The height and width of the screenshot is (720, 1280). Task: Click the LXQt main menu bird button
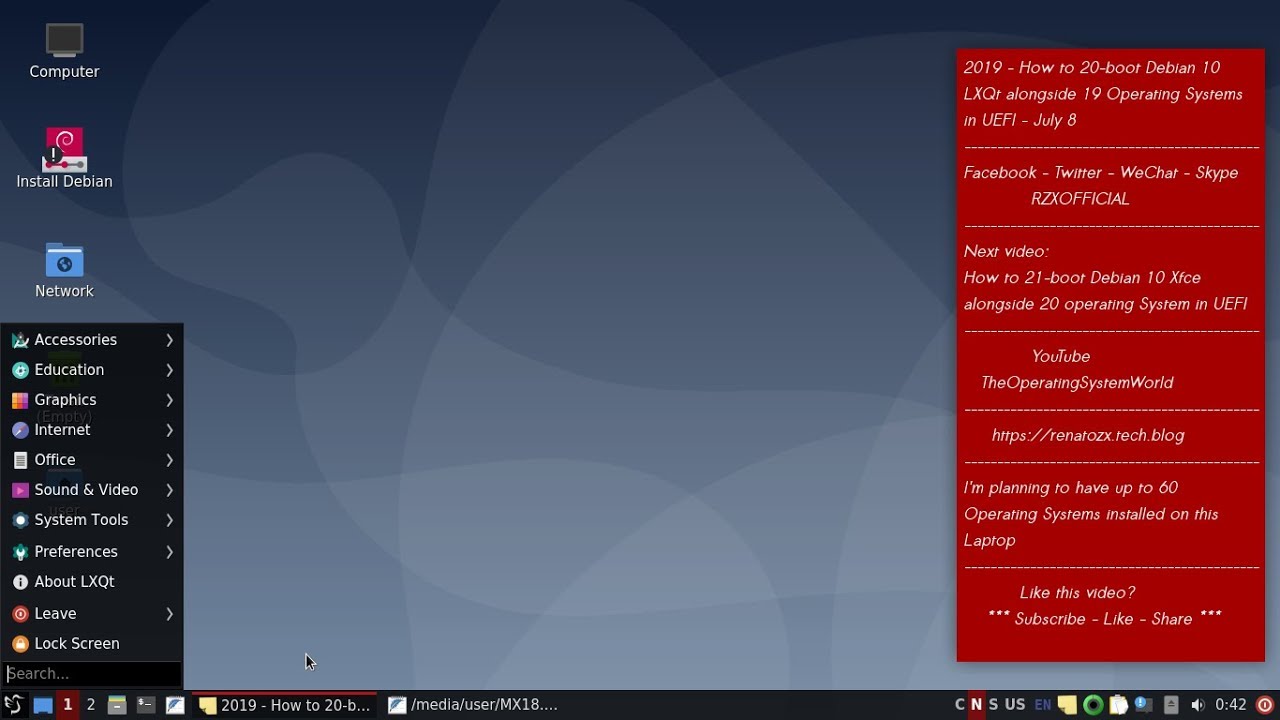[x=14, y=705]
